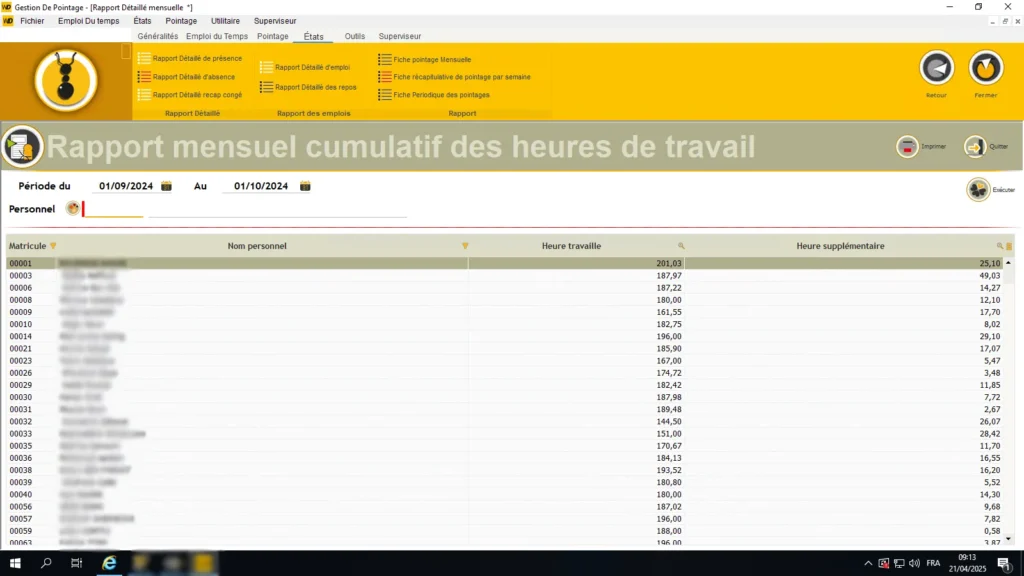Open Rapport Détaillé des repos

(308, 87)
